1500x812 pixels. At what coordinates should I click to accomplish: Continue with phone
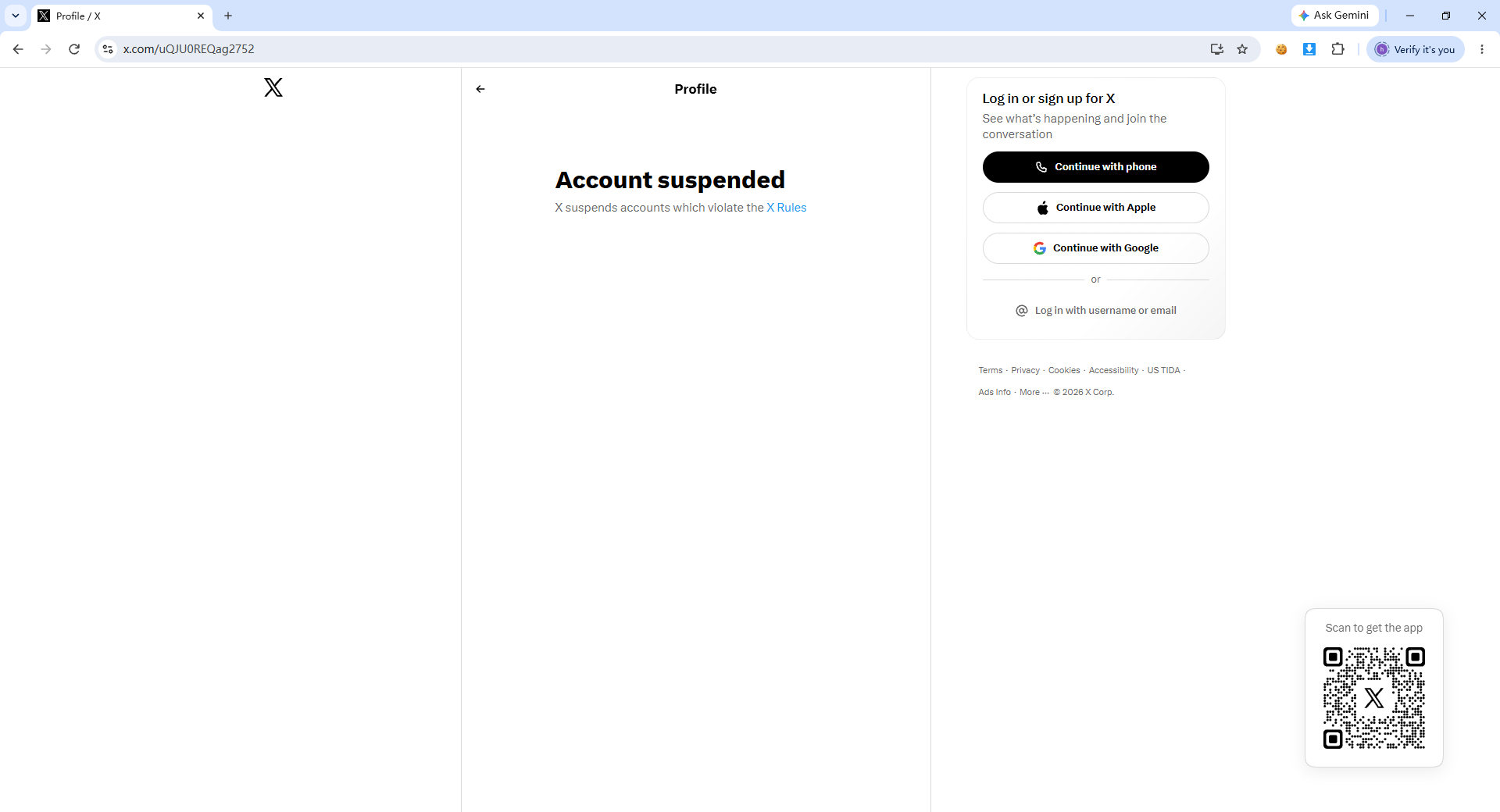[x=1095, y=167]
